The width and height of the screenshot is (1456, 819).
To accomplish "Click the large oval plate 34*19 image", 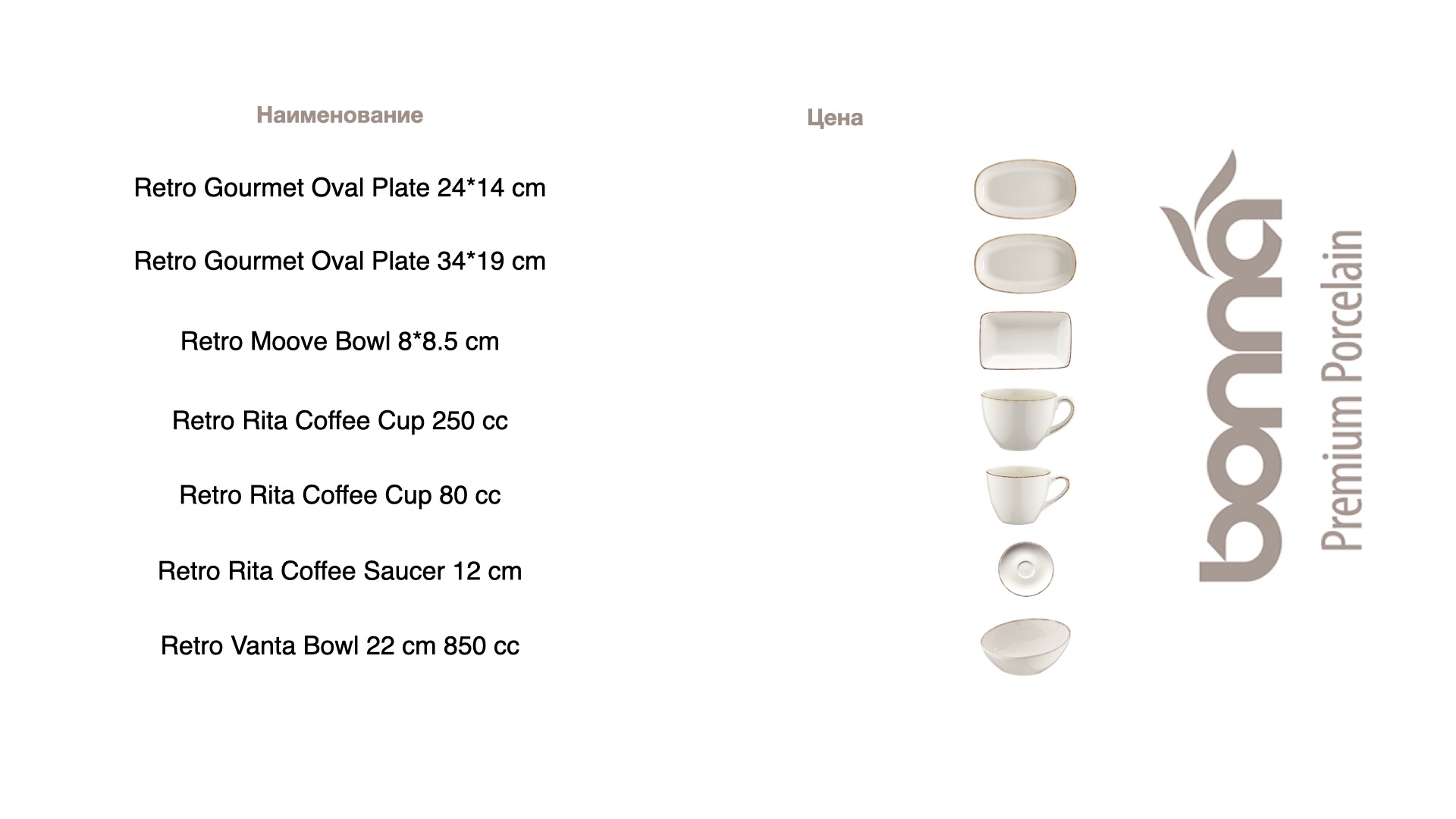I will pyautogui.click(x=1025, y=262).
